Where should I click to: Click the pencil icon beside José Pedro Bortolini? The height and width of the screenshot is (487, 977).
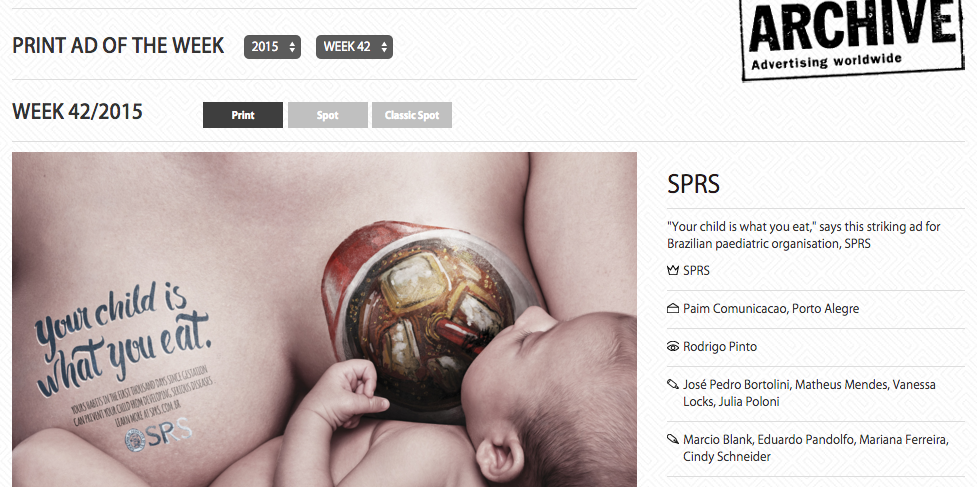pyautogui.click(x=672, y=385)
